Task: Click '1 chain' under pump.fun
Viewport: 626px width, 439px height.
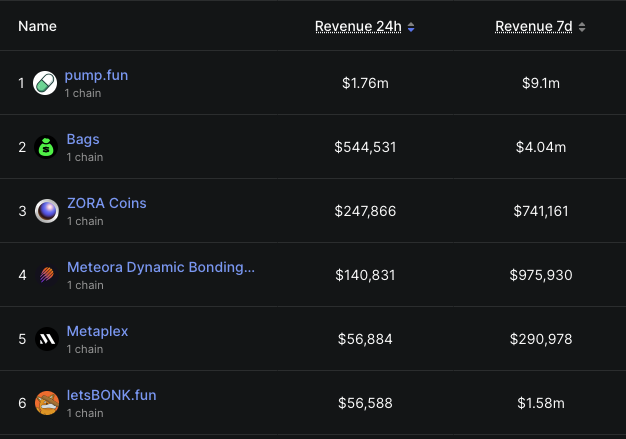Action: pyautogui.click(x=83, y=93)
